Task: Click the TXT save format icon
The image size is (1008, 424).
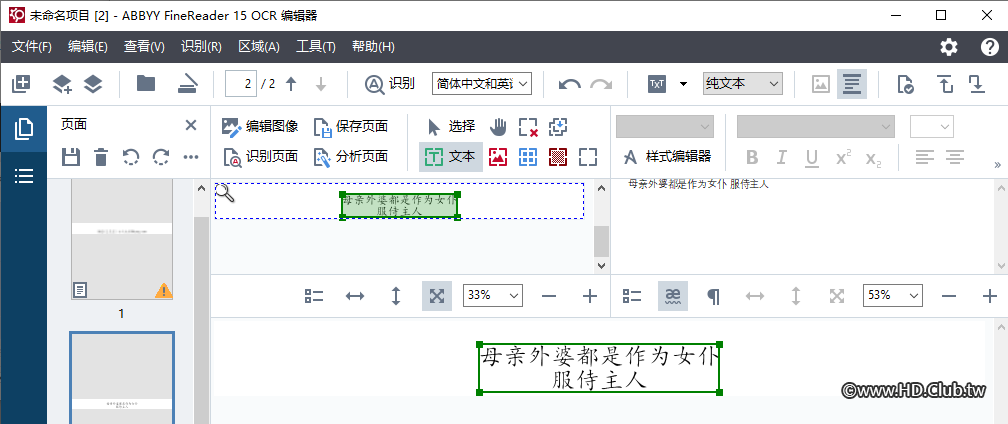Action: point(657,84)
